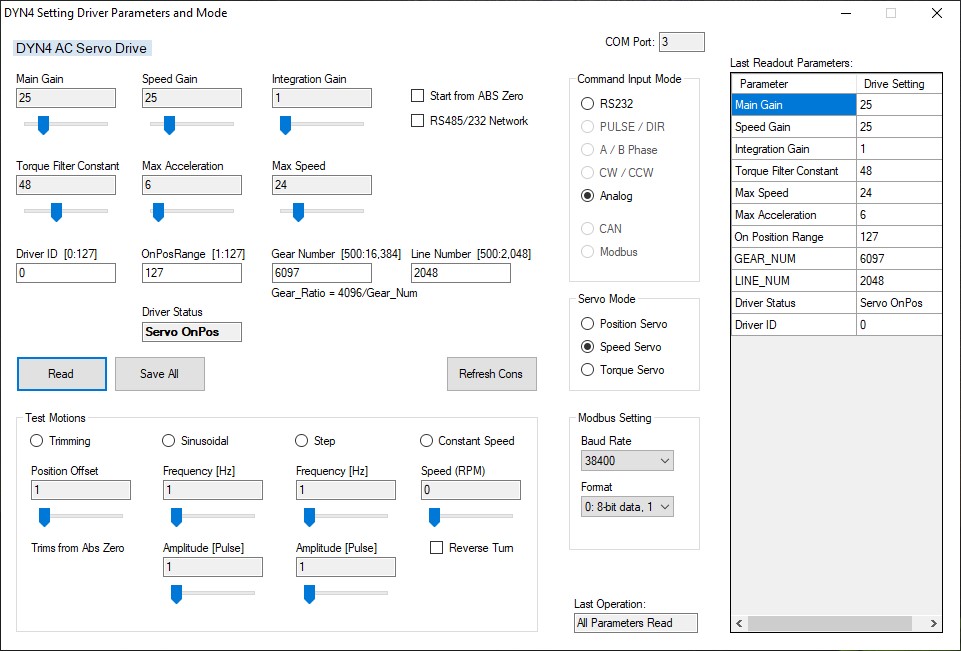Adjust the Position Offset slider
The width and height of the screenshot is (961, 651).
click(x=81, y=517)
